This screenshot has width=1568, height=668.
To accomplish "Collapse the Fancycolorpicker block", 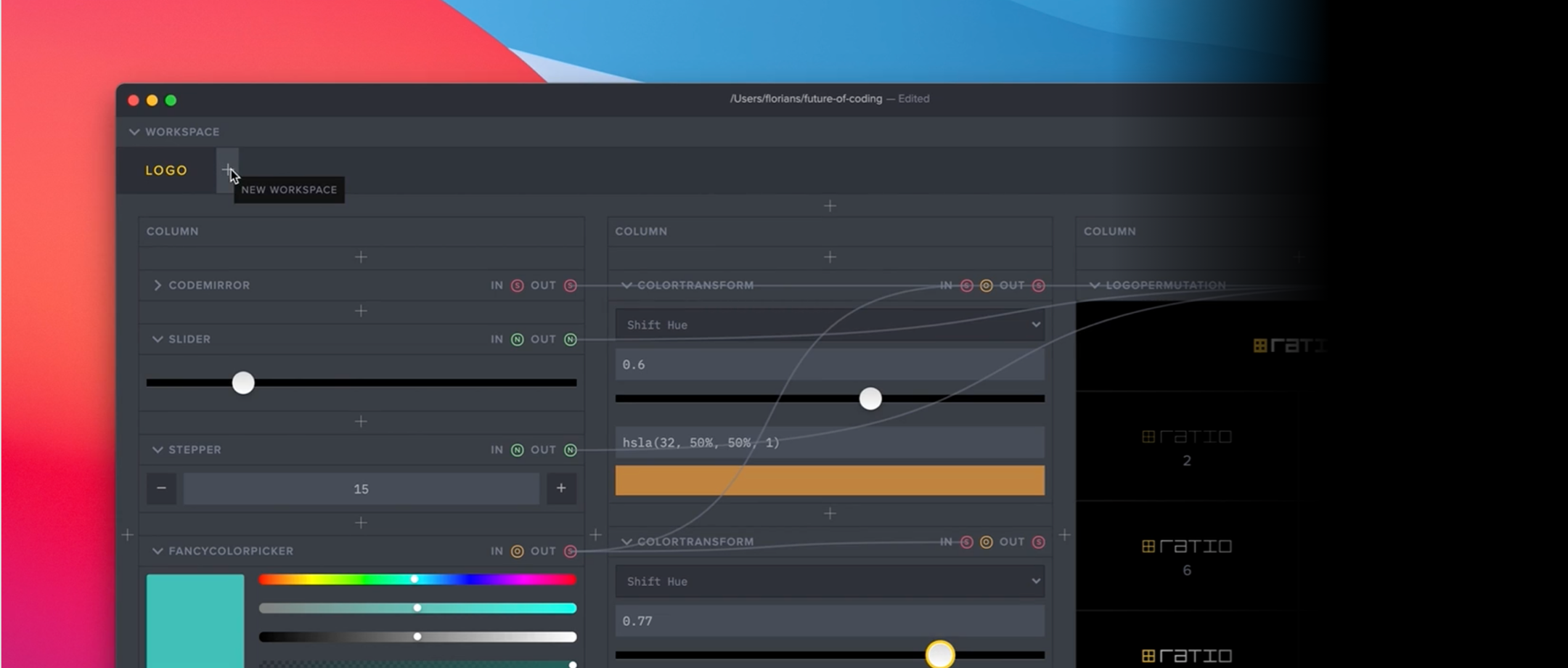I will [x=158, y=551].
